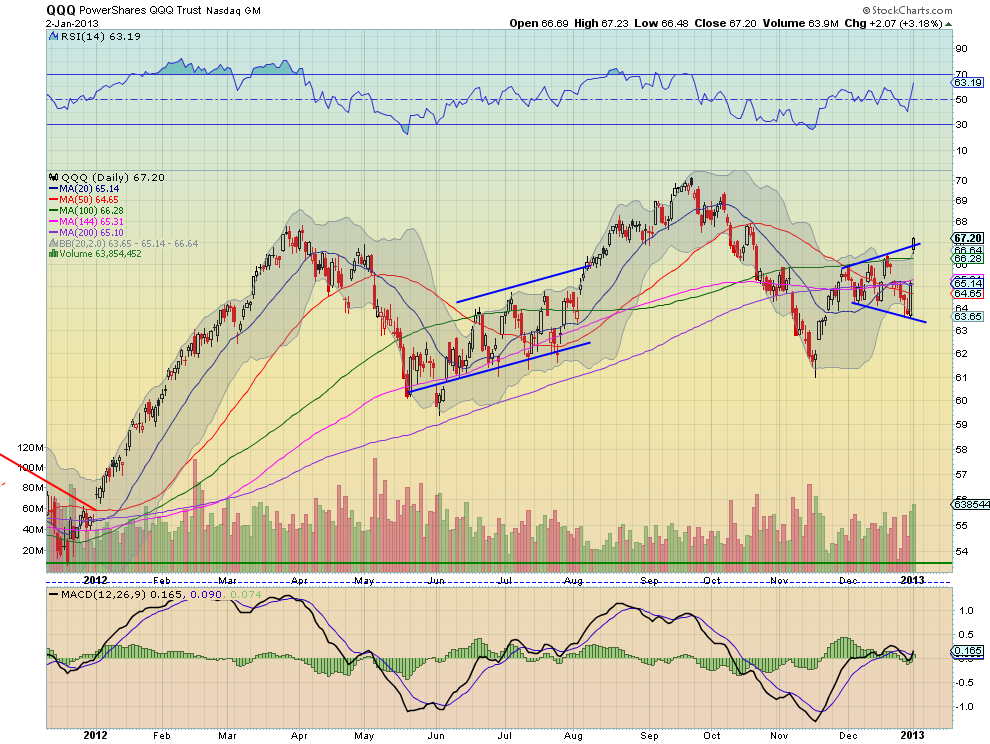Click the red 64.65 price axis tag

[968, 294]
